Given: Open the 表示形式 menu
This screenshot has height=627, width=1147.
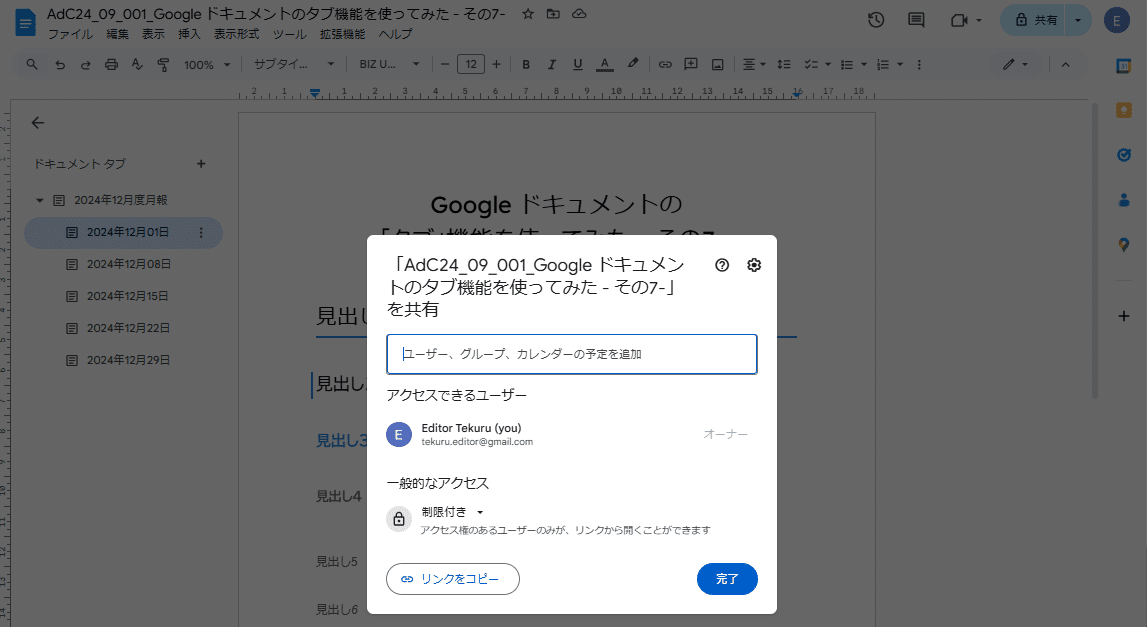Looking at the screenshot, I should point(236,34).
